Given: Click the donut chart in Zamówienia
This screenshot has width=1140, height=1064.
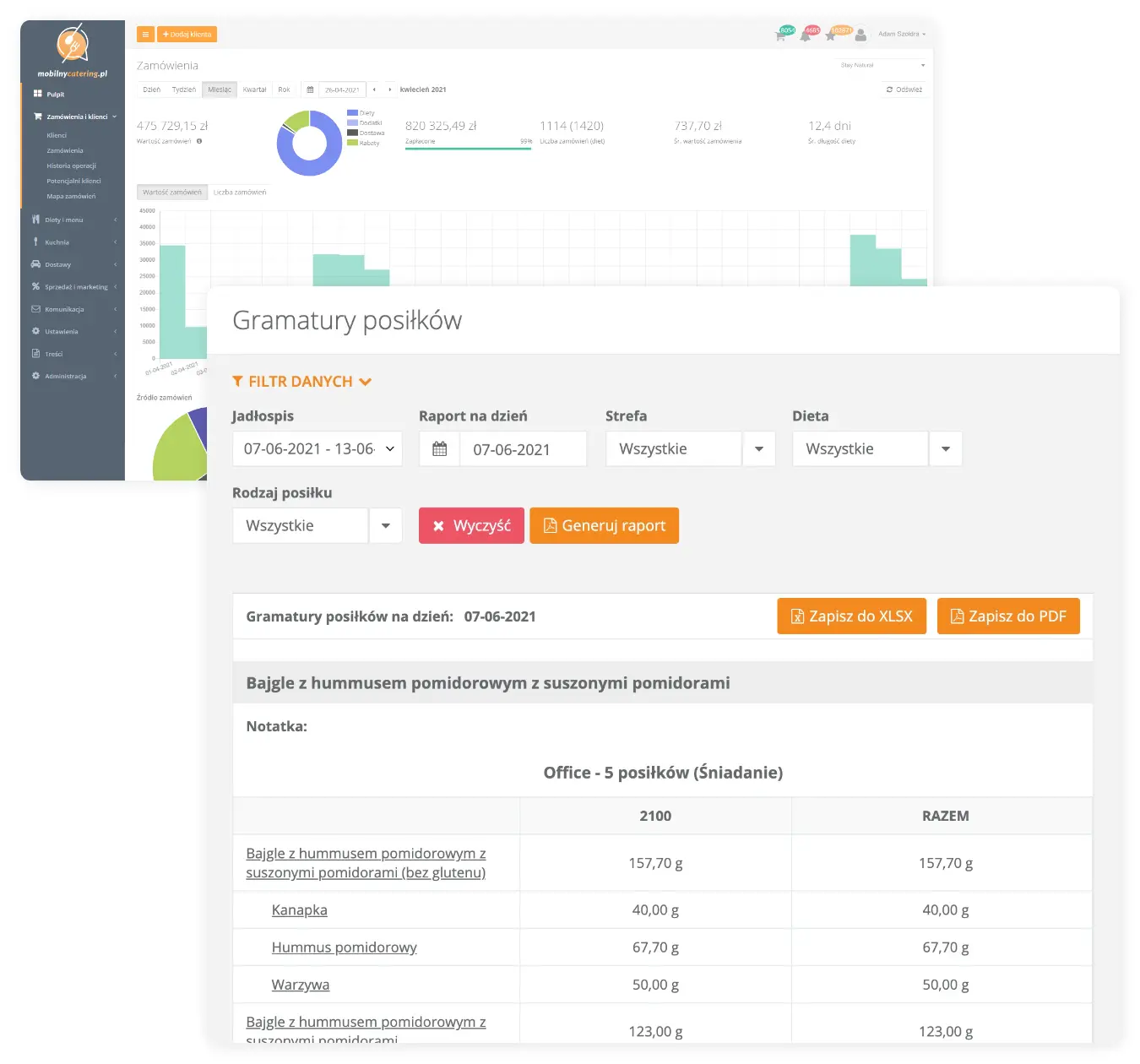Looking at the screenshot, I should tap(310, 143).
